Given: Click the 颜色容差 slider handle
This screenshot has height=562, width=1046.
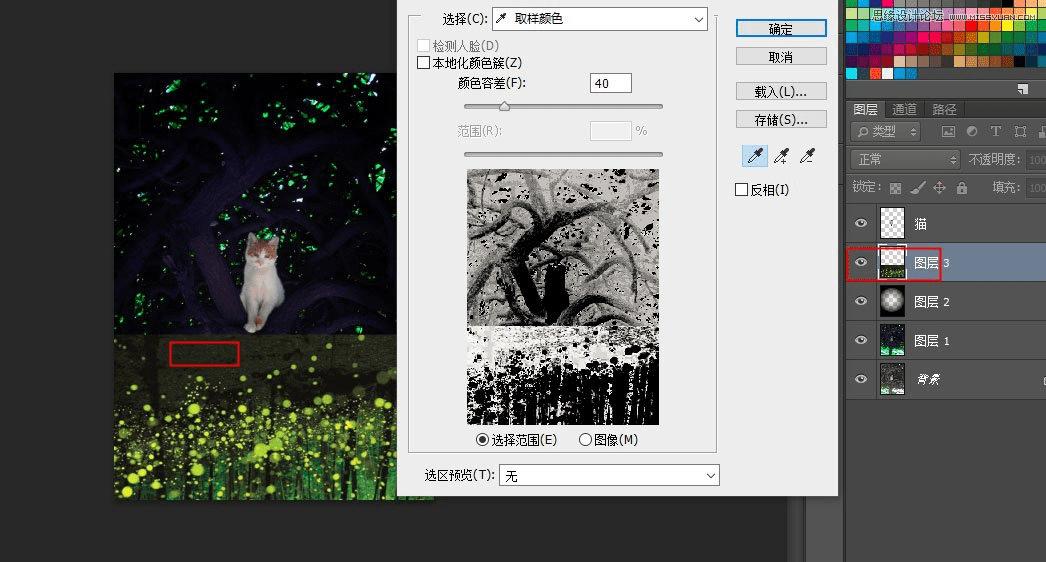Looking at the screenshot, I should click(504, 106).
